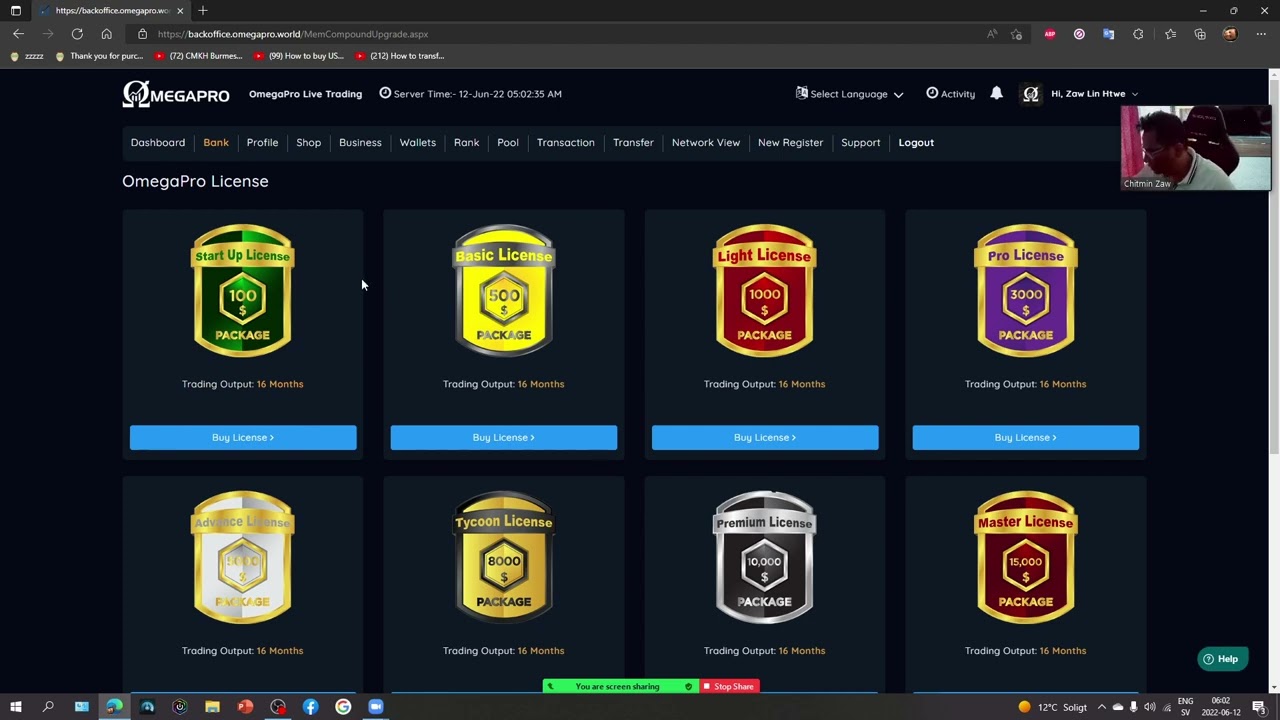Click the Activity clock icon

click(x=932, y=93)
